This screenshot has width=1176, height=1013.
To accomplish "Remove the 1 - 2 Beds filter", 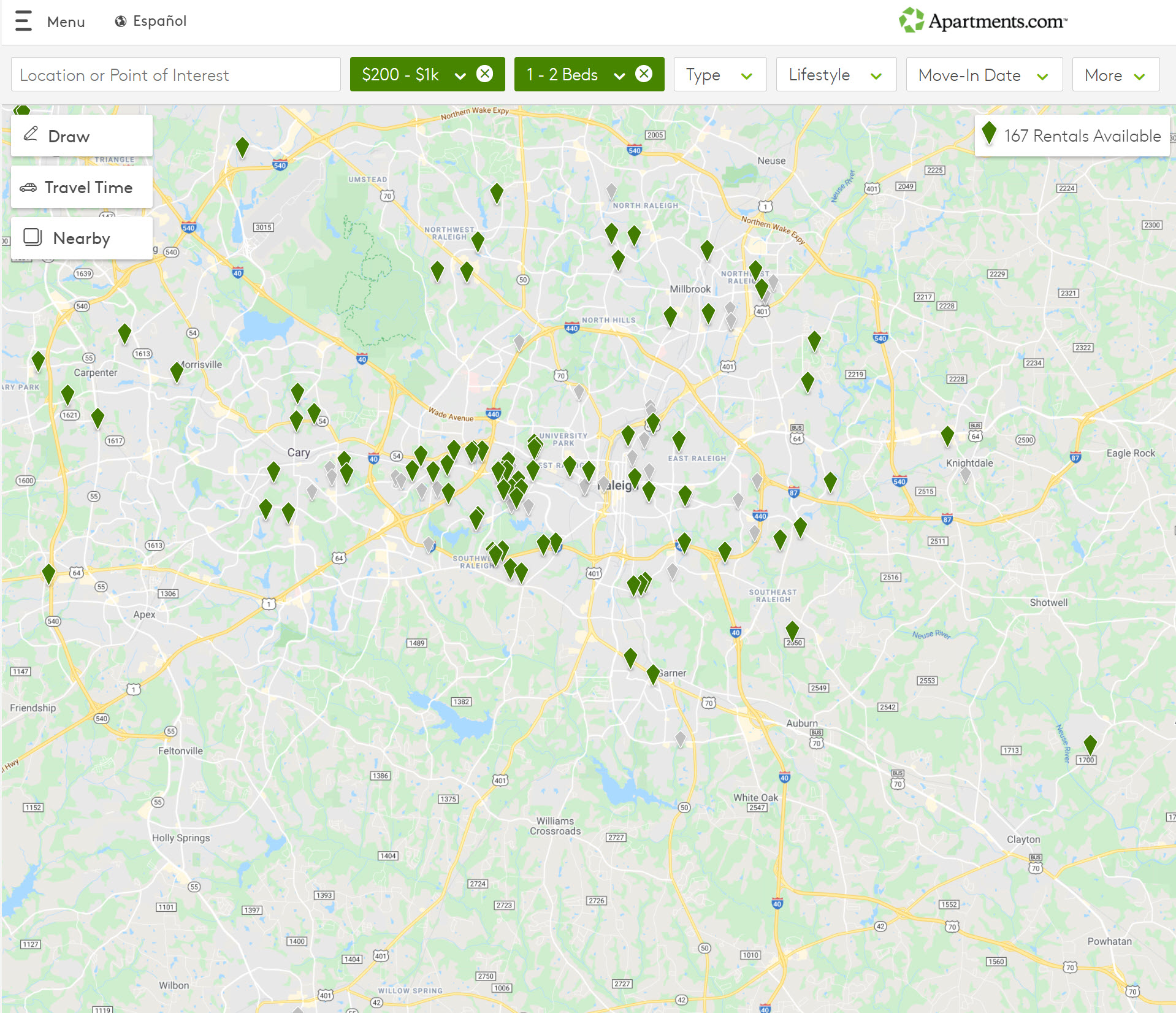I will (x=643, y=74).
